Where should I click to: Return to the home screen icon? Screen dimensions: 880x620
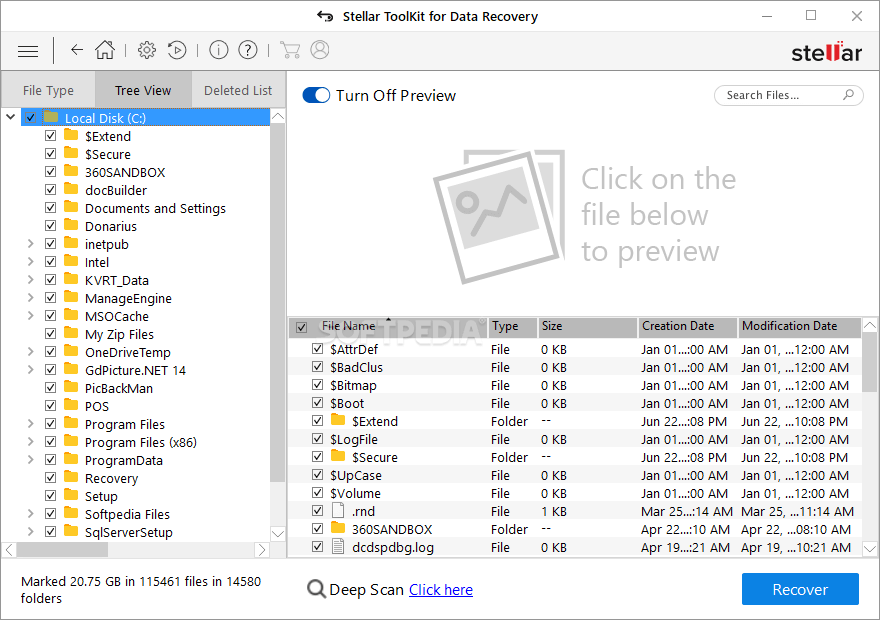pyautogui.click(x=105, y=50)
